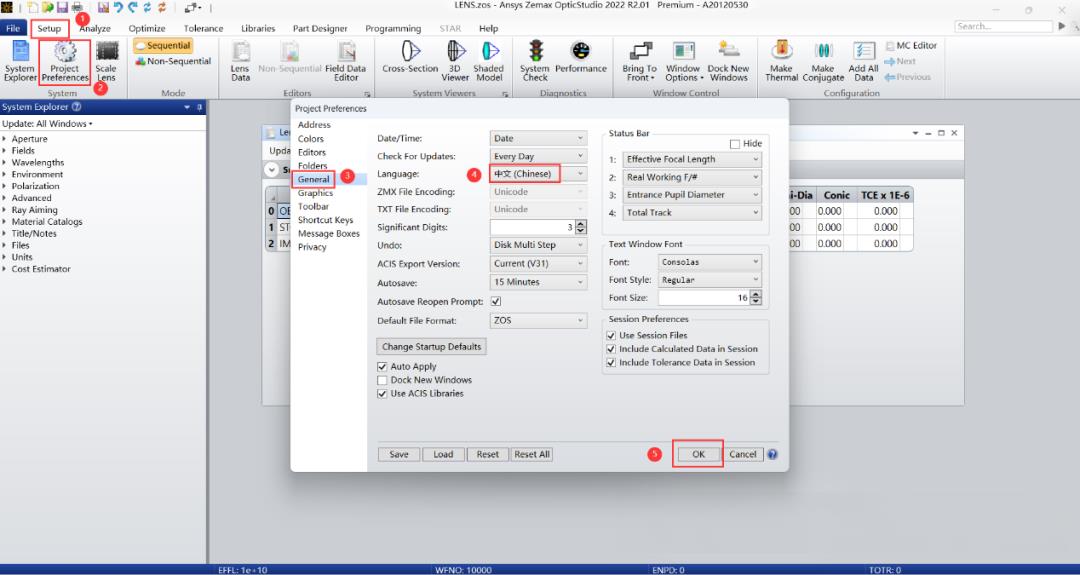Click the Save icon in quick access toolbar

(x=62, y=8)
